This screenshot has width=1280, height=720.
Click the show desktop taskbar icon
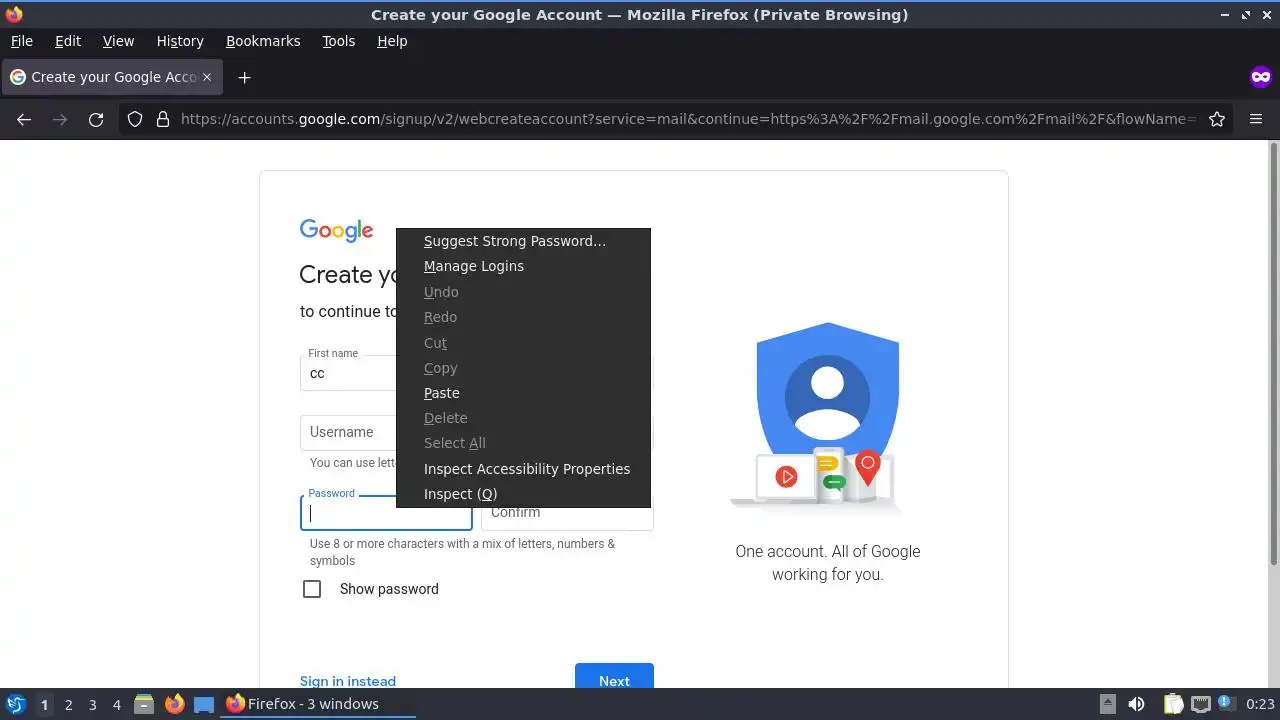tap(204, 704)
